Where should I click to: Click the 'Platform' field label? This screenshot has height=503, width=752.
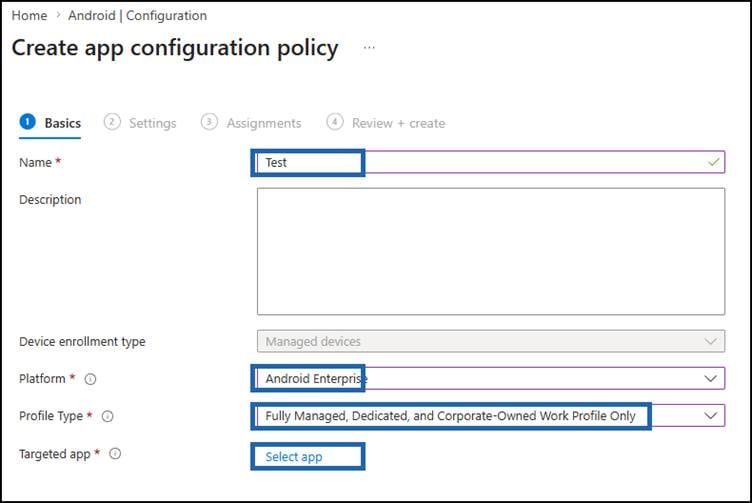click(x=42, y=378)
